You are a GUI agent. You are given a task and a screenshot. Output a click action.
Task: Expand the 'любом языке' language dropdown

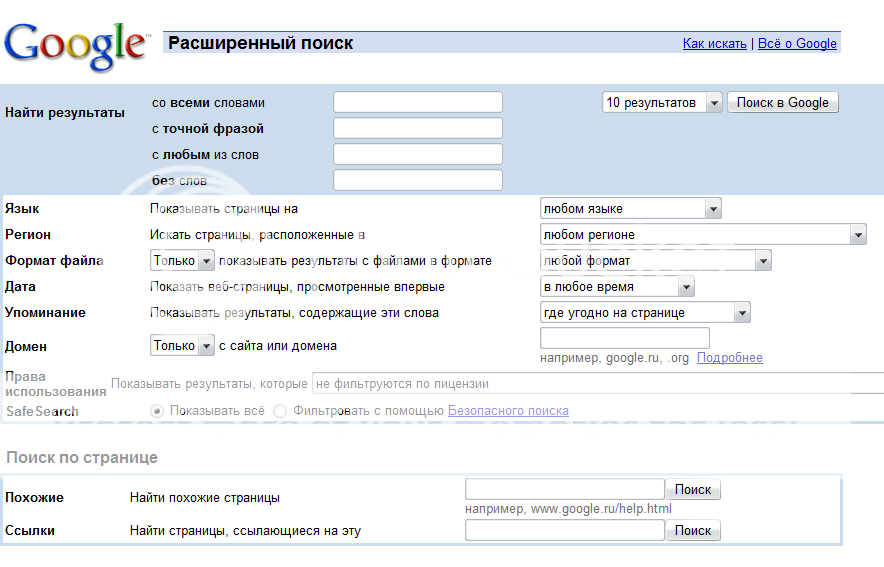pyautogui.click(x=630, y=209)
